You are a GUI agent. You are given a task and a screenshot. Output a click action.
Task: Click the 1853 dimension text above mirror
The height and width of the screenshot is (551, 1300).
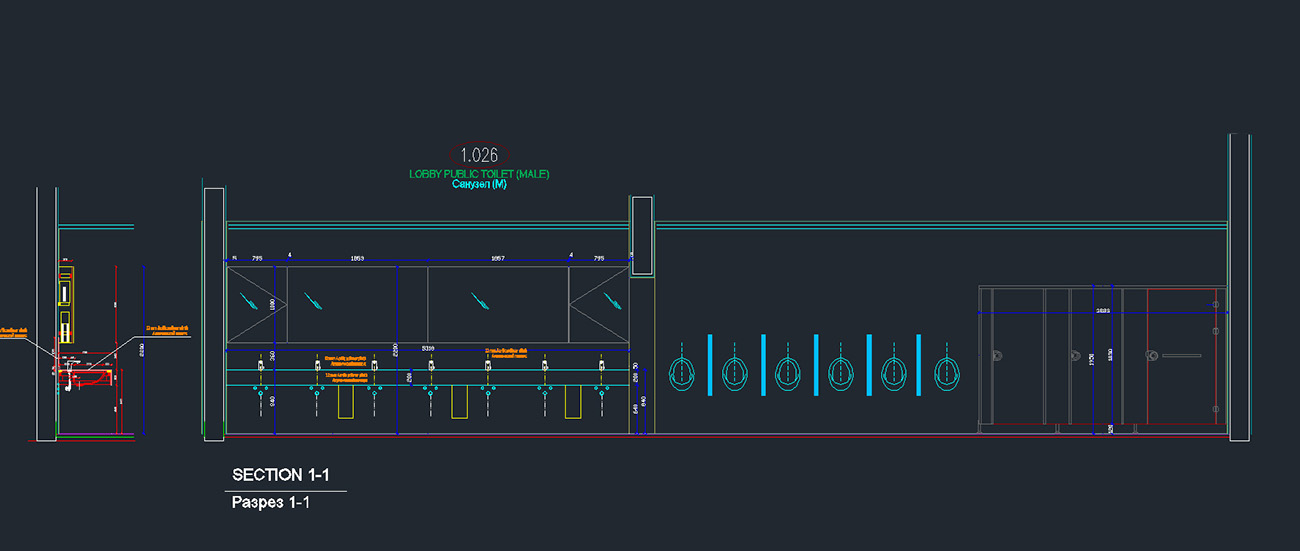(357, 259)
